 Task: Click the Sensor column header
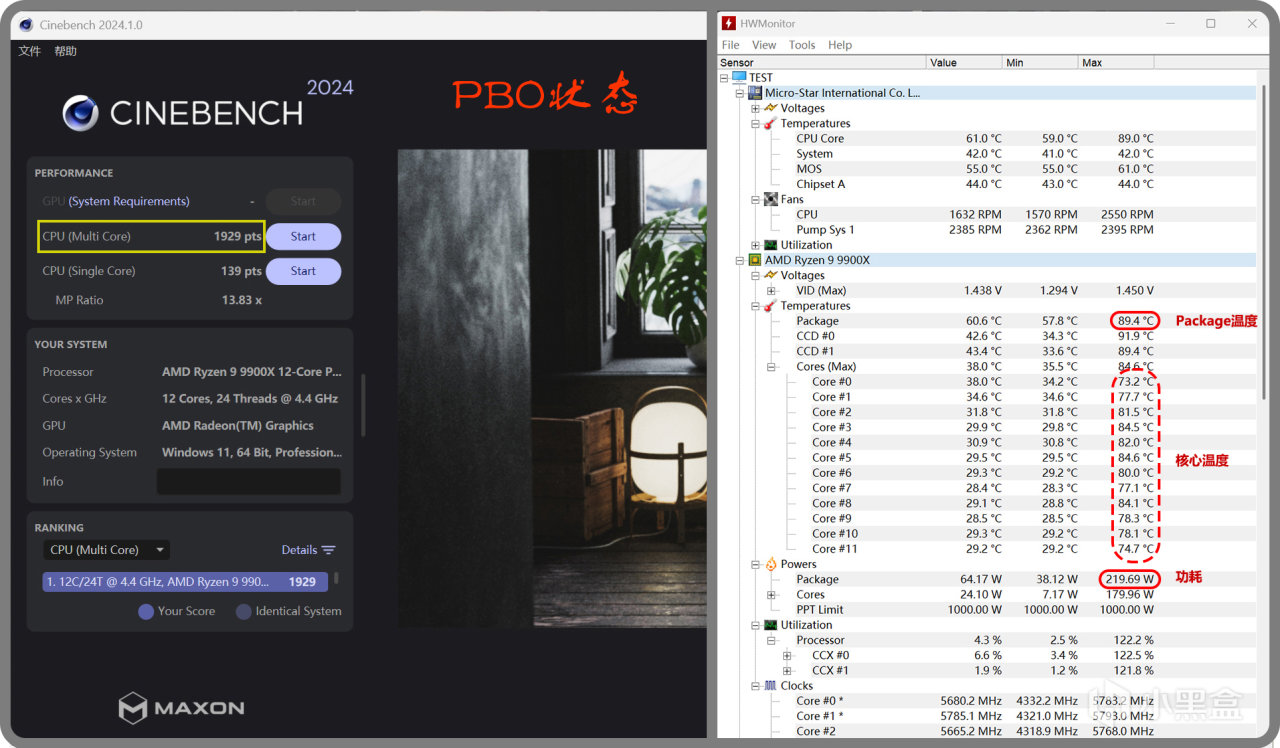click(823, 62)
